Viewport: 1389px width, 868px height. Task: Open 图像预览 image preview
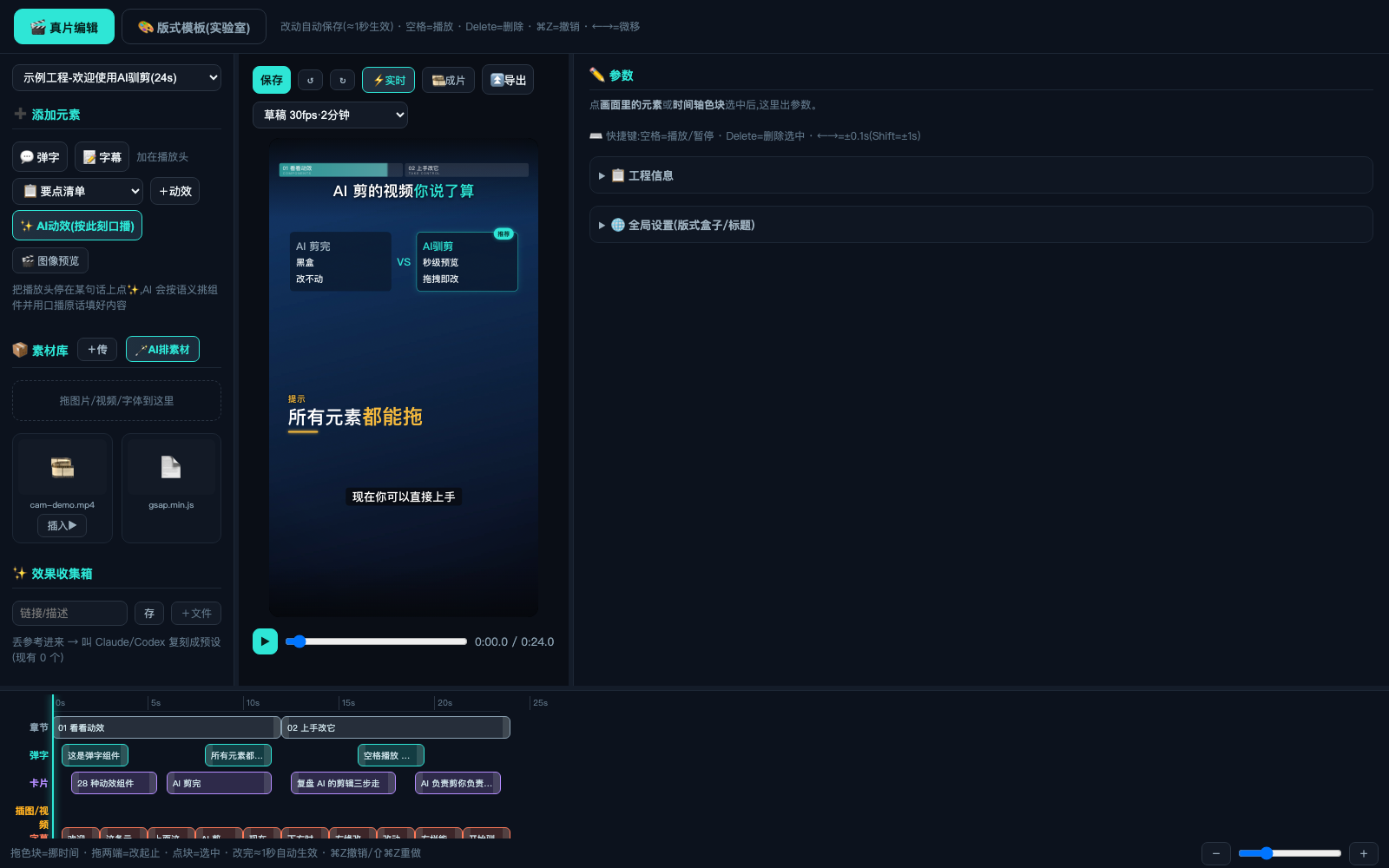point(50,260)
